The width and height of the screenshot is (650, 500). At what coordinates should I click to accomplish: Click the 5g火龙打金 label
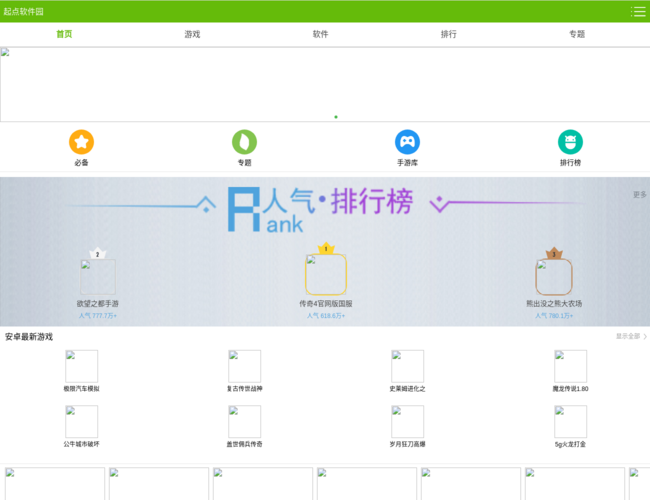[570, 444]
